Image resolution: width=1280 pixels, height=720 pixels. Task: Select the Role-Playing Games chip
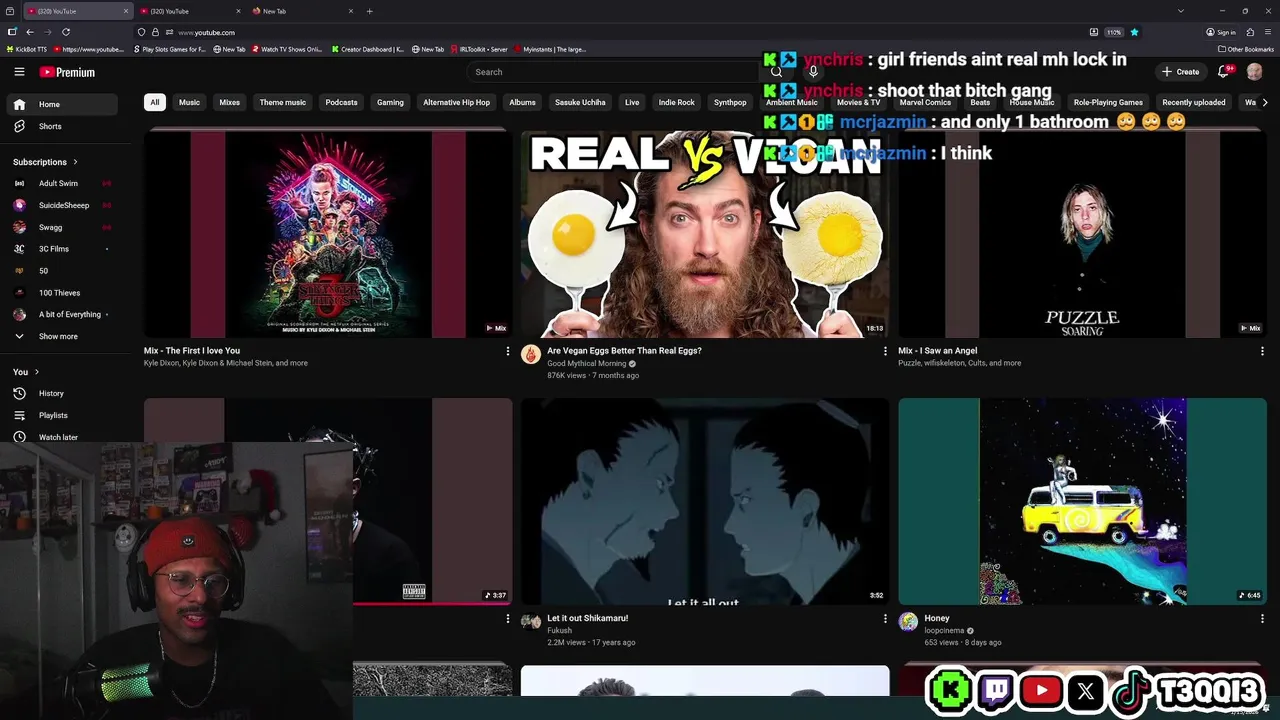[1108, 102]
